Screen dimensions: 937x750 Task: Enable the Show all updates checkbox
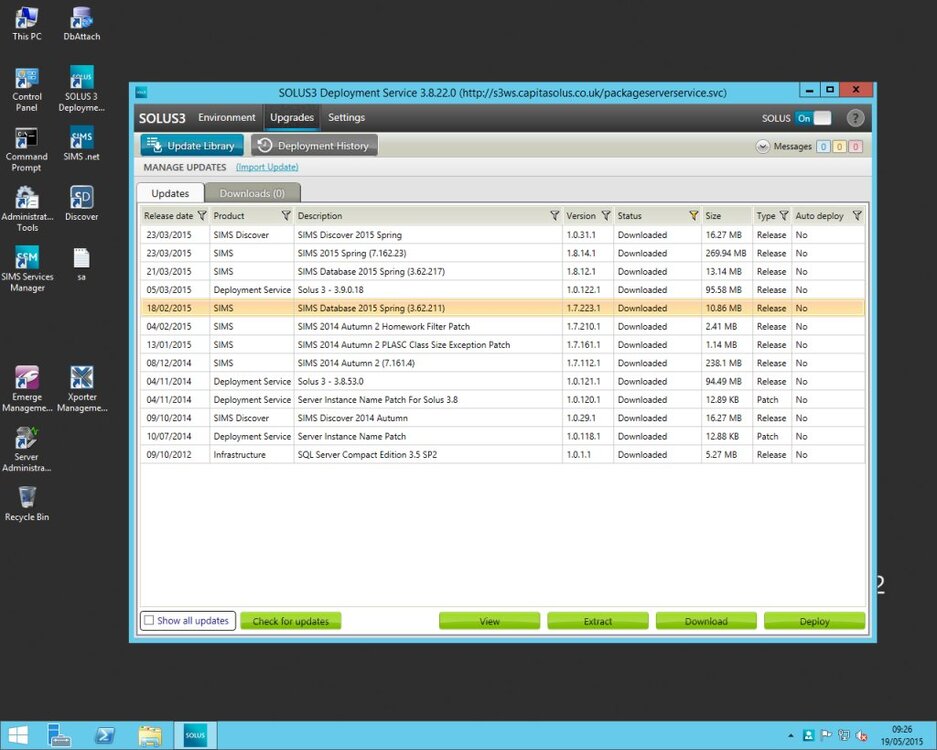149,620
